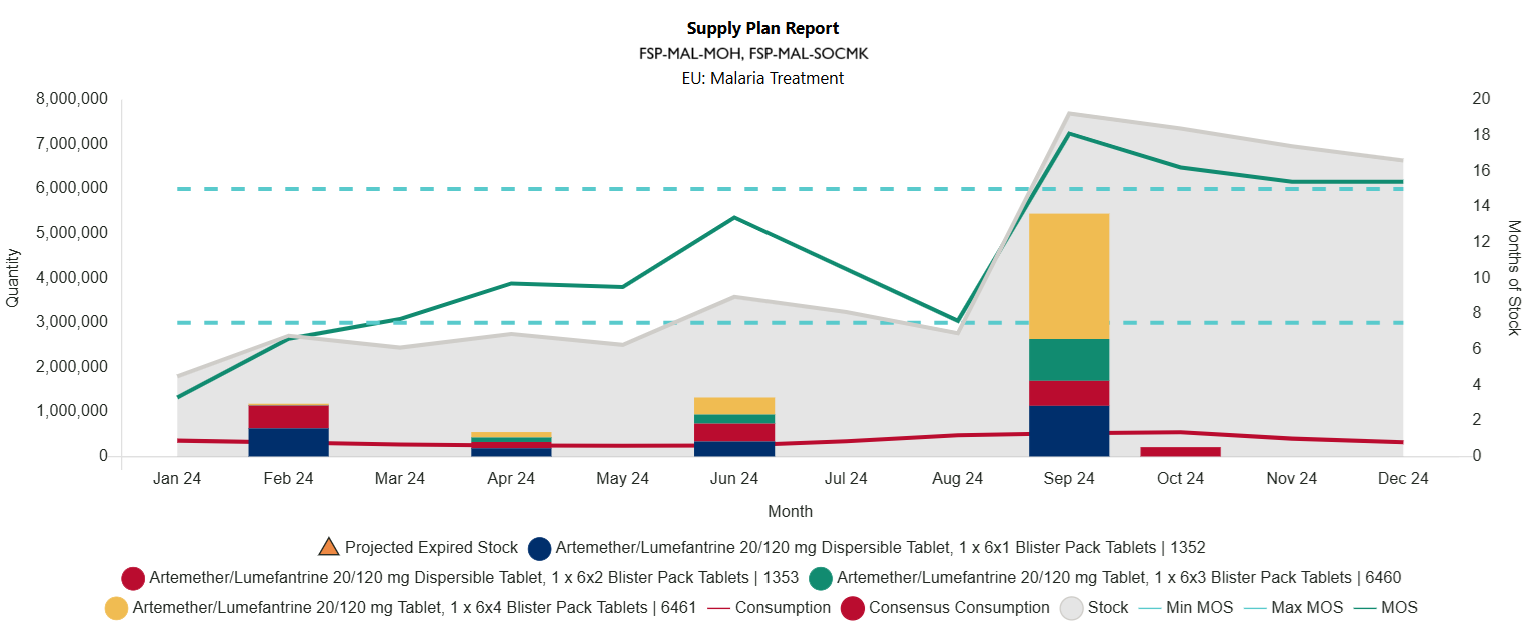The height and width of the screenshot is (626, 1529).
Task: Click the Aug 24 axis label
Action: coord(958,479)
